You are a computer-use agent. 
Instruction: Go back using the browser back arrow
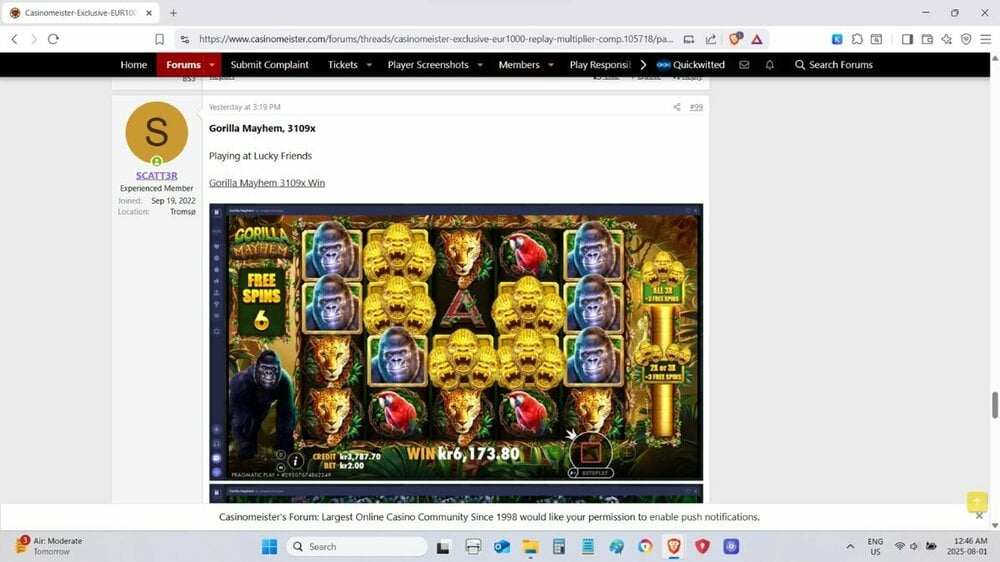click(x=14, y=39)
